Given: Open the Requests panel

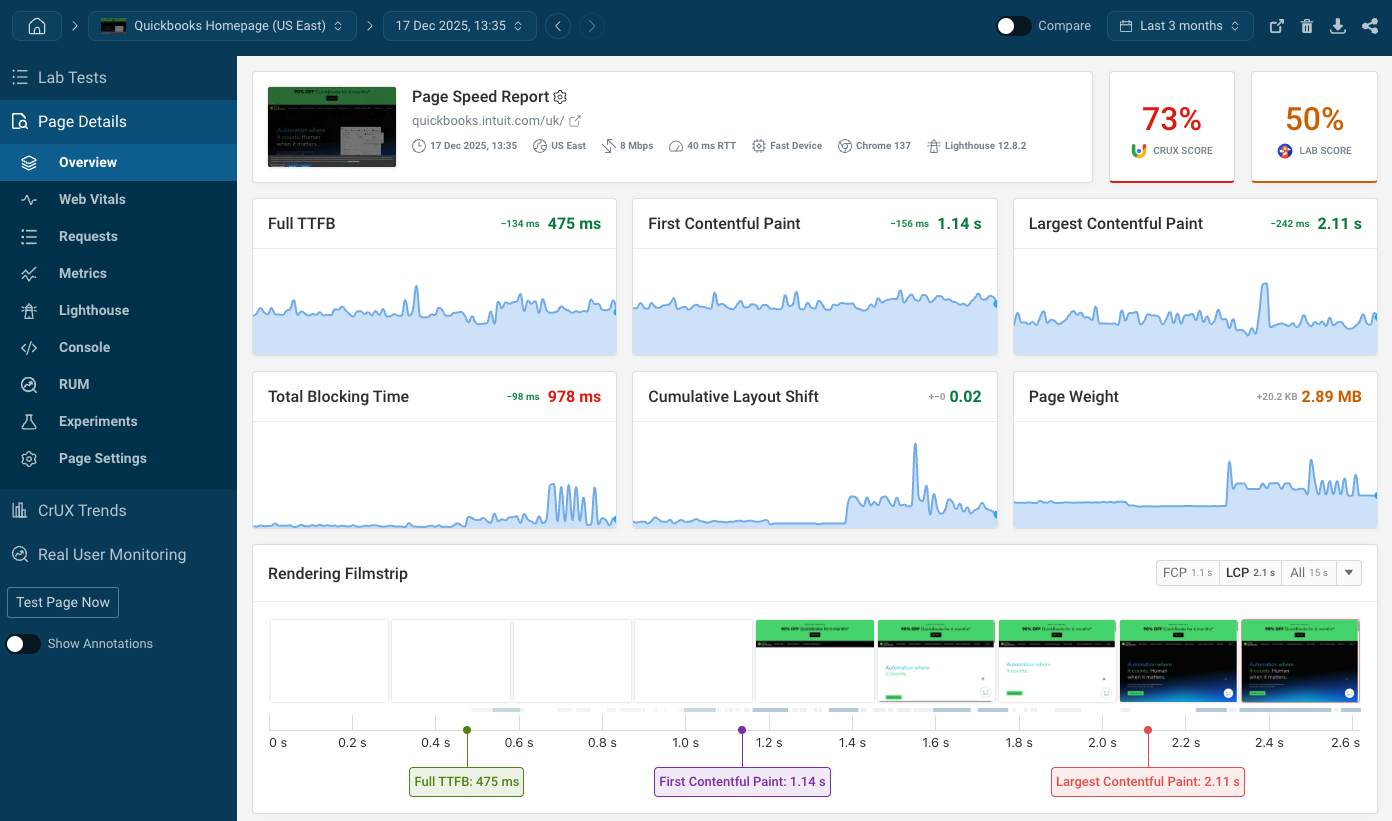Looking at the screenshot, I should point(86,236).
